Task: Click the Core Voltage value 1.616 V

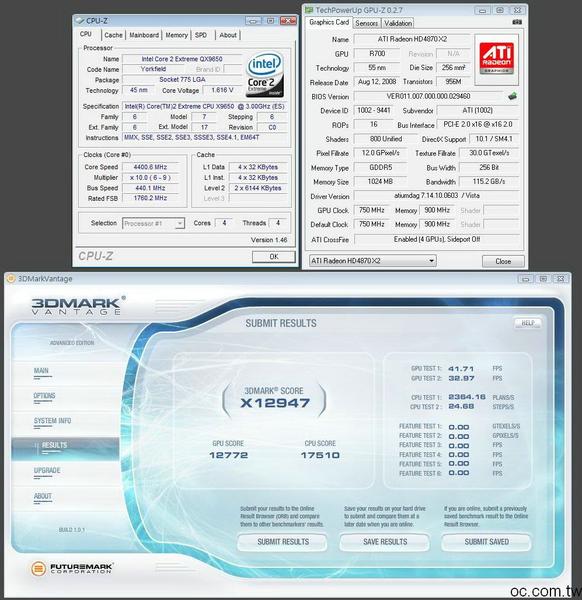Action: pos(222,90)
